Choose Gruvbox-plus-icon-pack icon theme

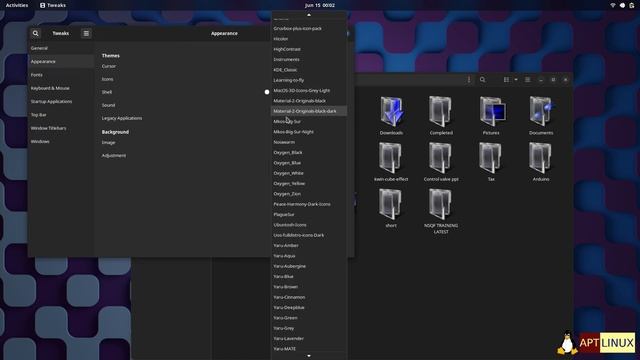(309, 29)
